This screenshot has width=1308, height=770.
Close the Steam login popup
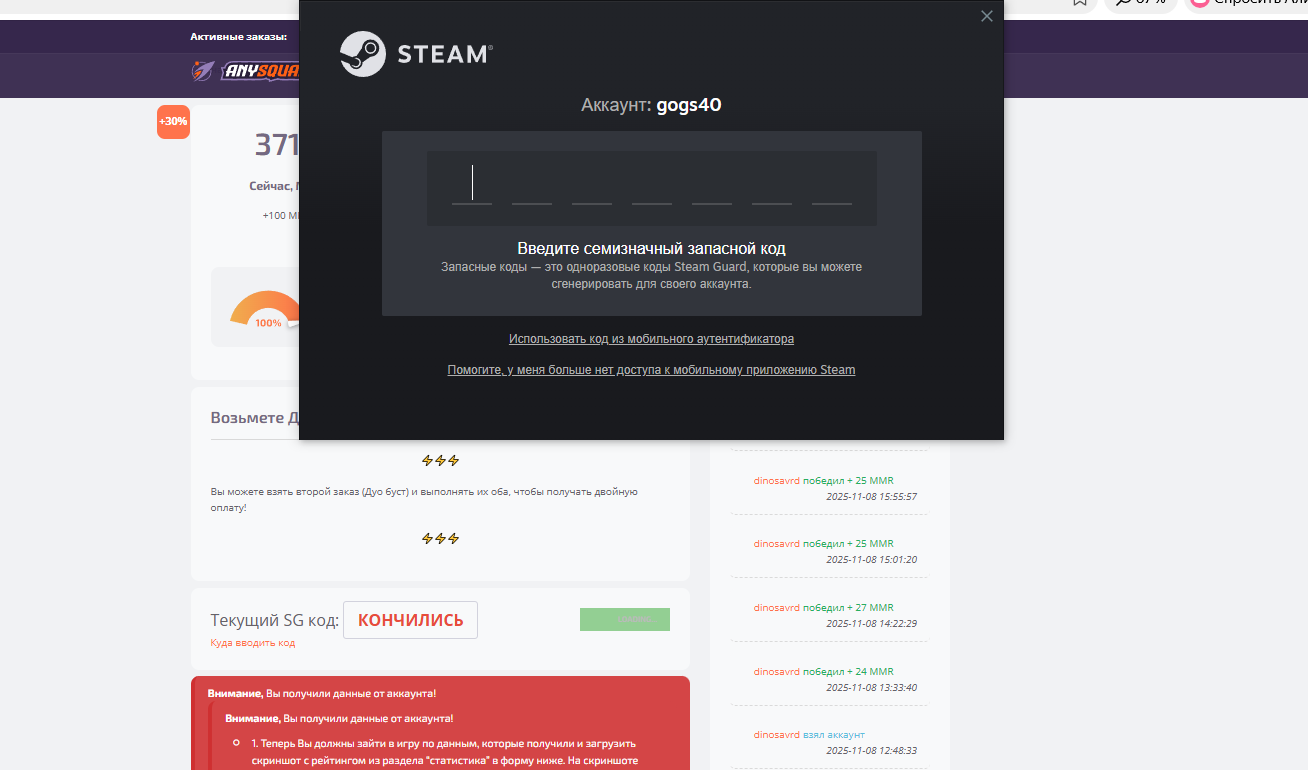click(x=987, y=16)
